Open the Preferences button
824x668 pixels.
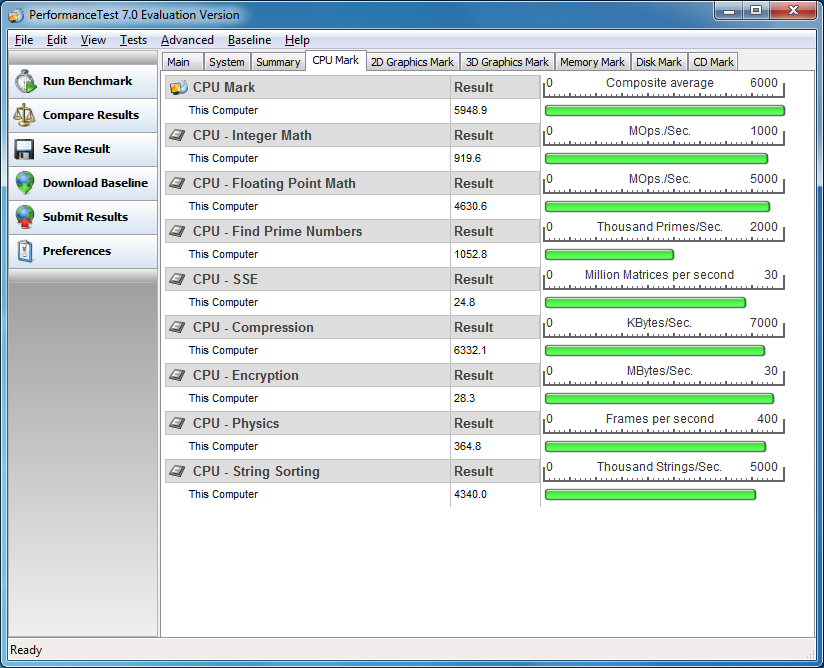point(83,251)
